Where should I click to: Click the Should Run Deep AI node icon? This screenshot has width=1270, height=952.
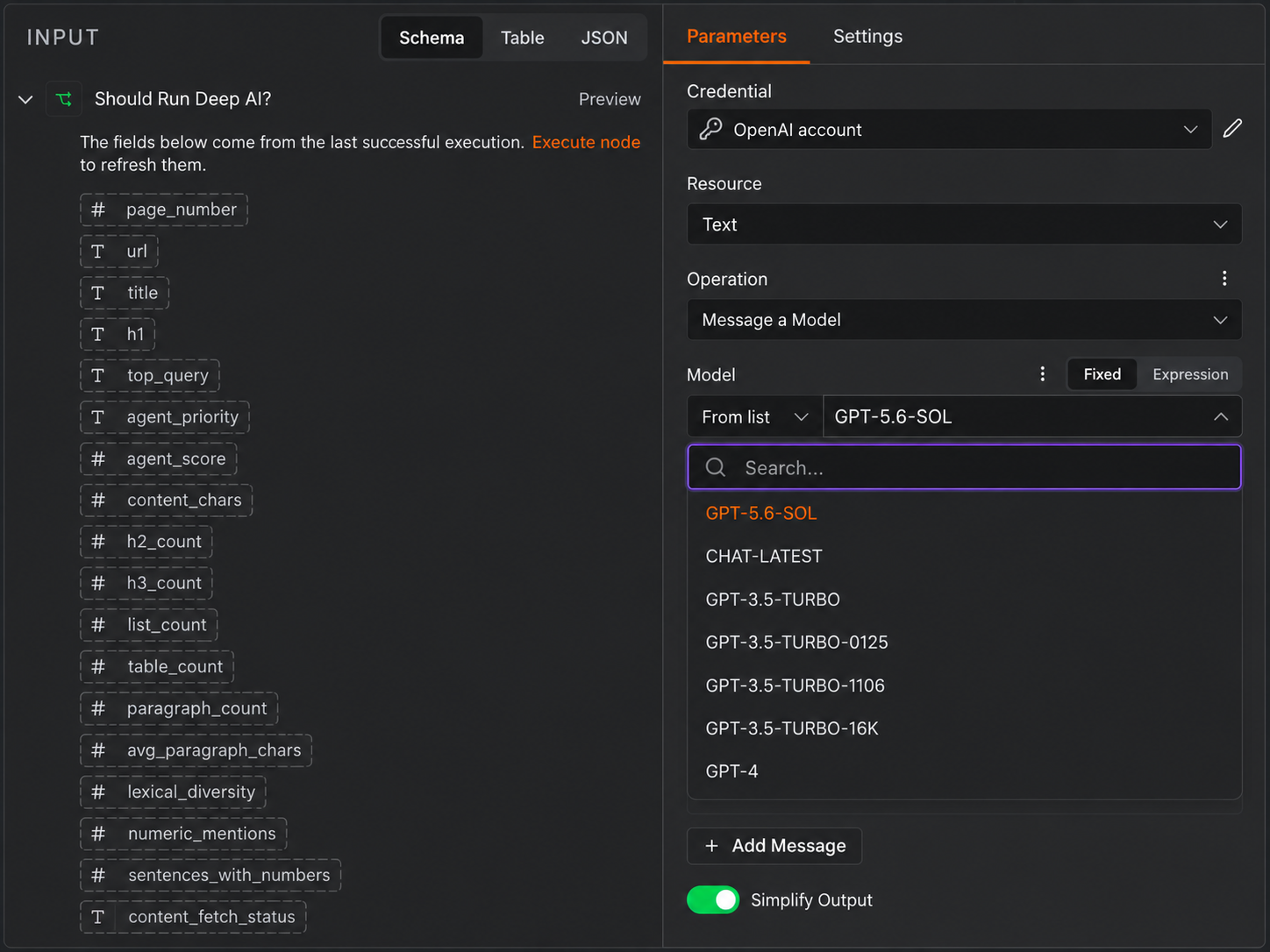pyautogui.click(x=64, y=99)
